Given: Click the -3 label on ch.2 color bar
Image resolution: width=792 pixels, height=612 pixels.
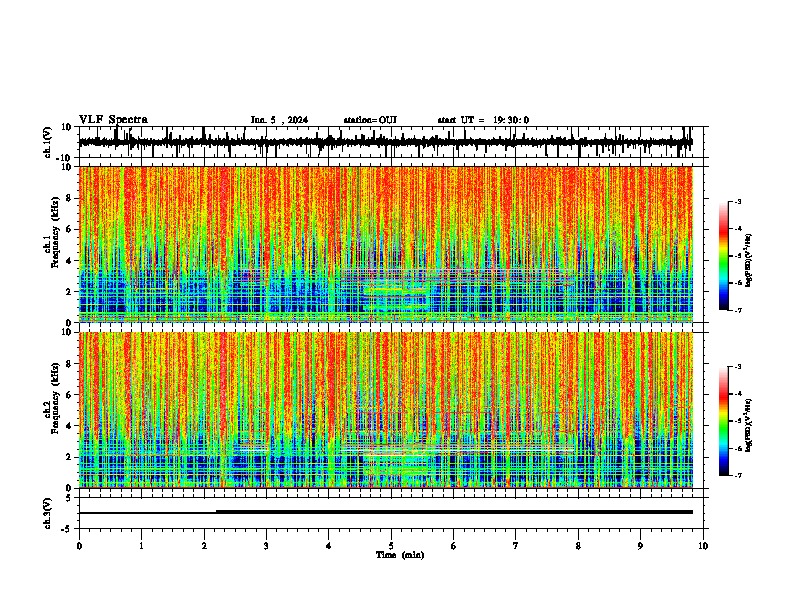Looking at the screenshot, I should tap(738, 367).
